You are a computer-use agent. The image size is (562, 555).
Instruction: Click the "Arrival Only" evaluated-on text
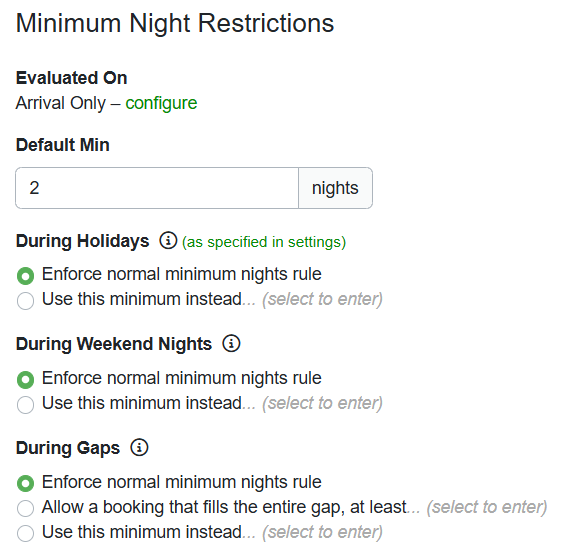[61, 103]
